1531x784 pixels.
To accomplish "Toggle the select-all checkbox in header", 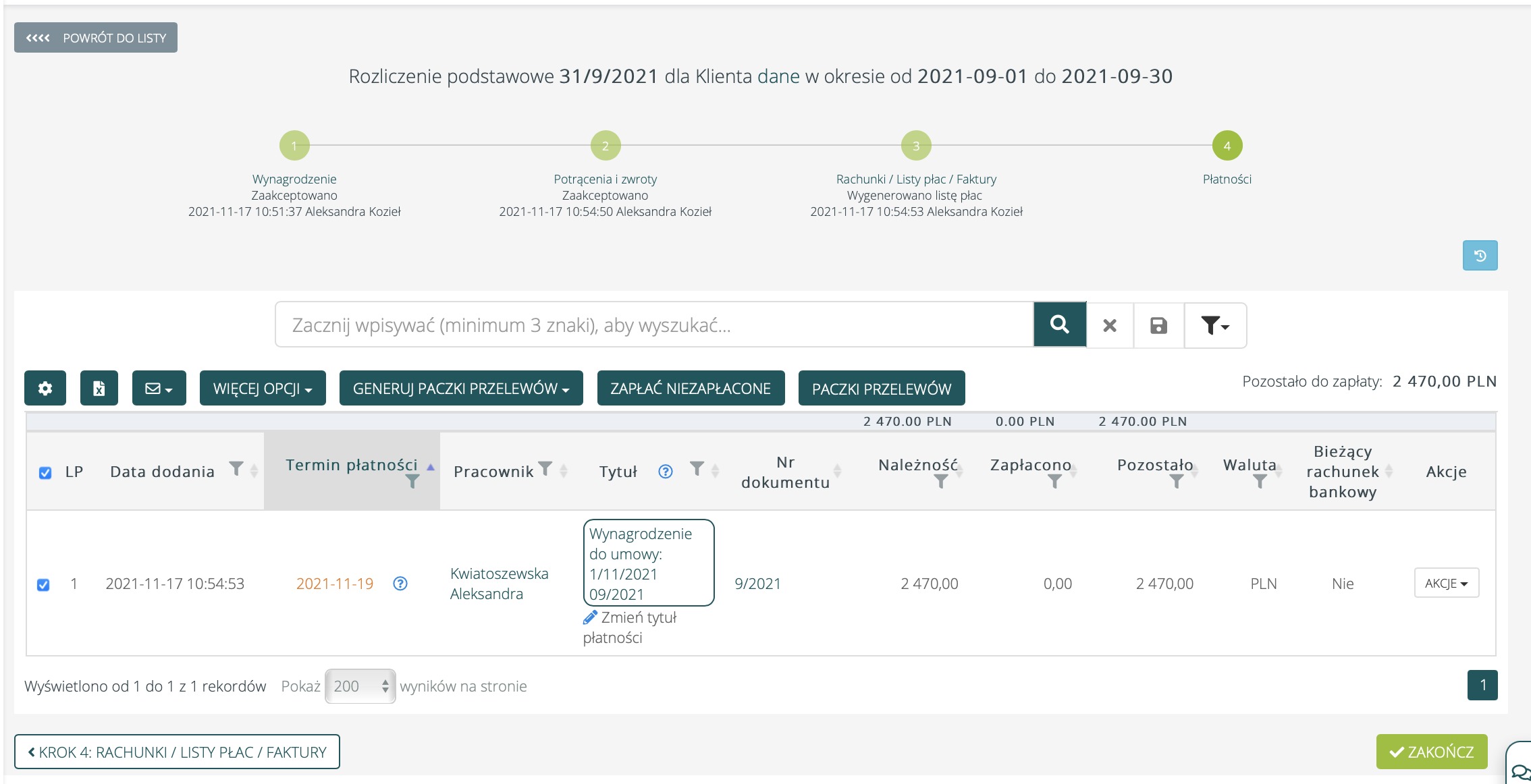I will tap(45, 472).
